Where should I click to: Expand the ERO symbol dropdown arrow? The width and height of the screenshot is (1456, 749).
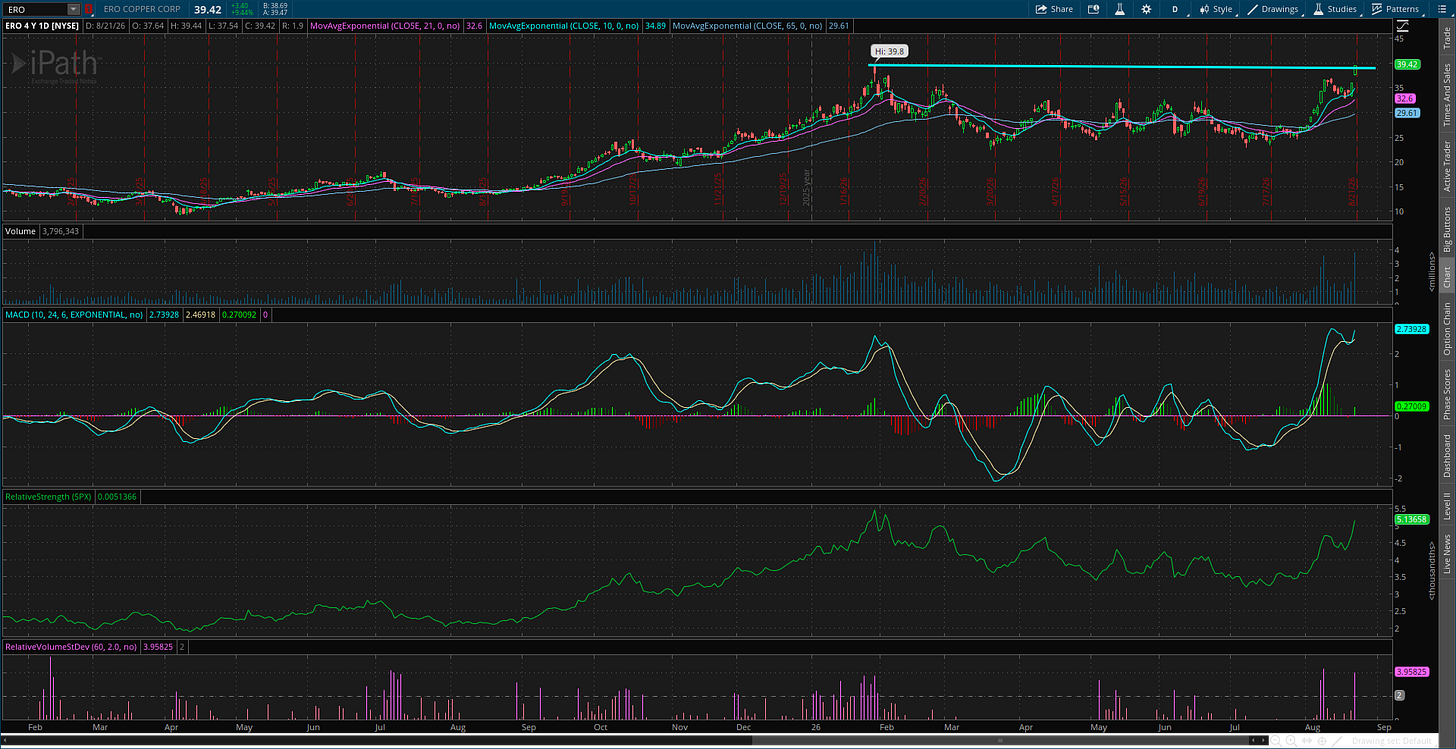point(73,9)
